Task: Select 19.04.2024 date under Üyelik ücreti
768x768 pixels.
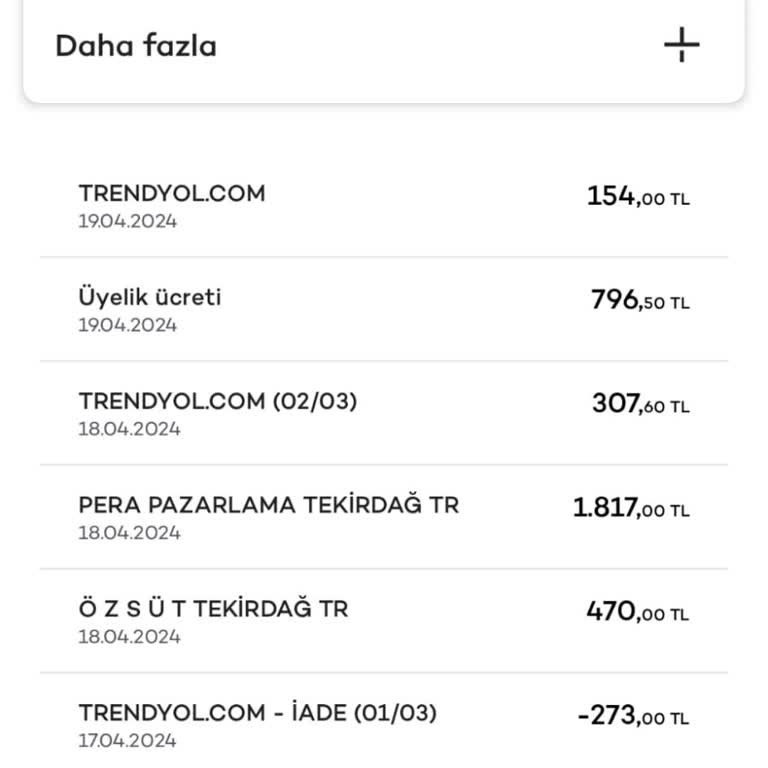Action: pos(127,325)
